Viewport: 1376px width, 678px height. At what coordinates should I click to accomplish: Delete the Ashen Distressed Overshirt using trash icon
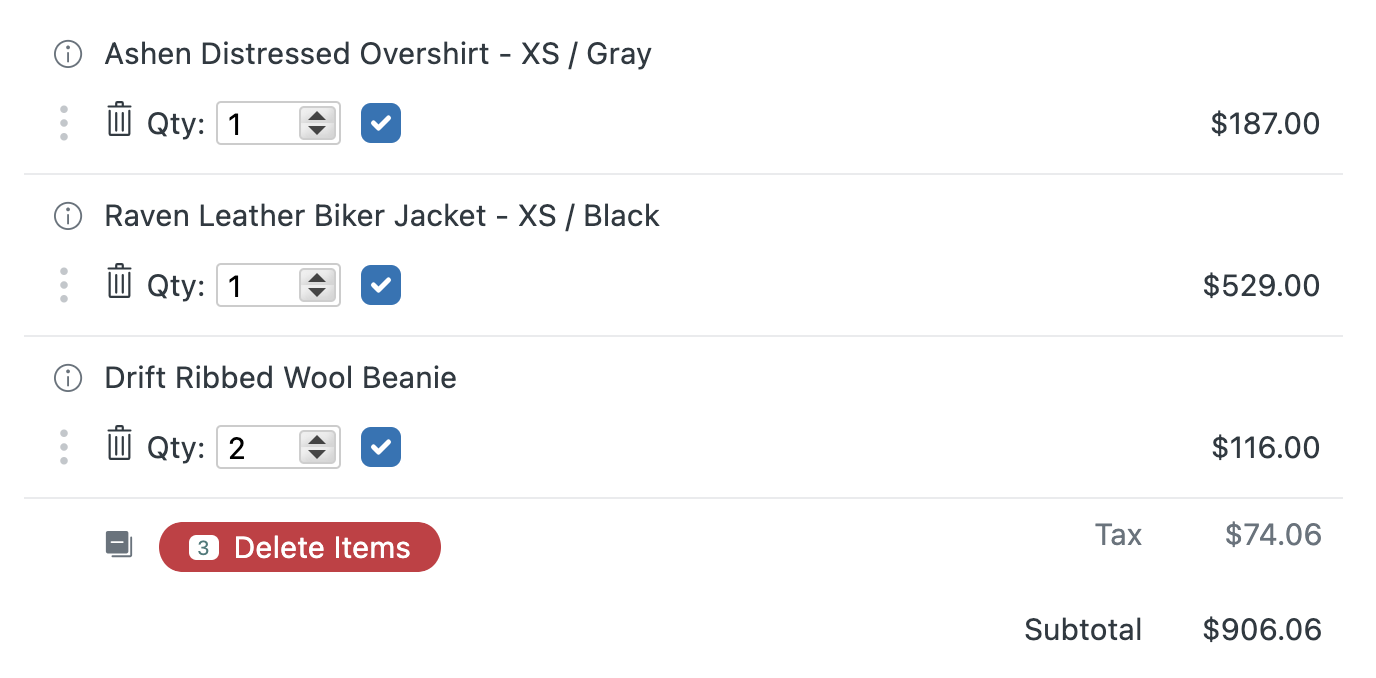tap(119, 122)
